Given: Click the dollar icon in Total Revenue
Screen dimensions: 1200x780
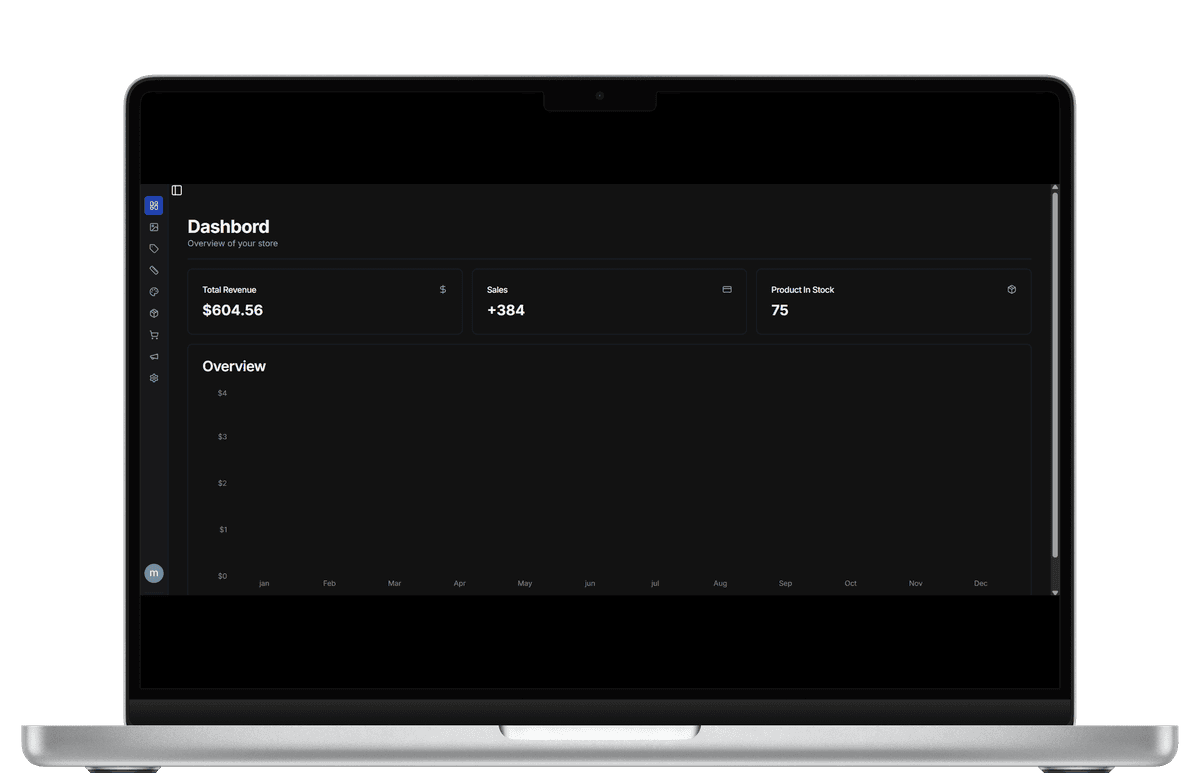Looking at the screenshot, I should point(443,289).
